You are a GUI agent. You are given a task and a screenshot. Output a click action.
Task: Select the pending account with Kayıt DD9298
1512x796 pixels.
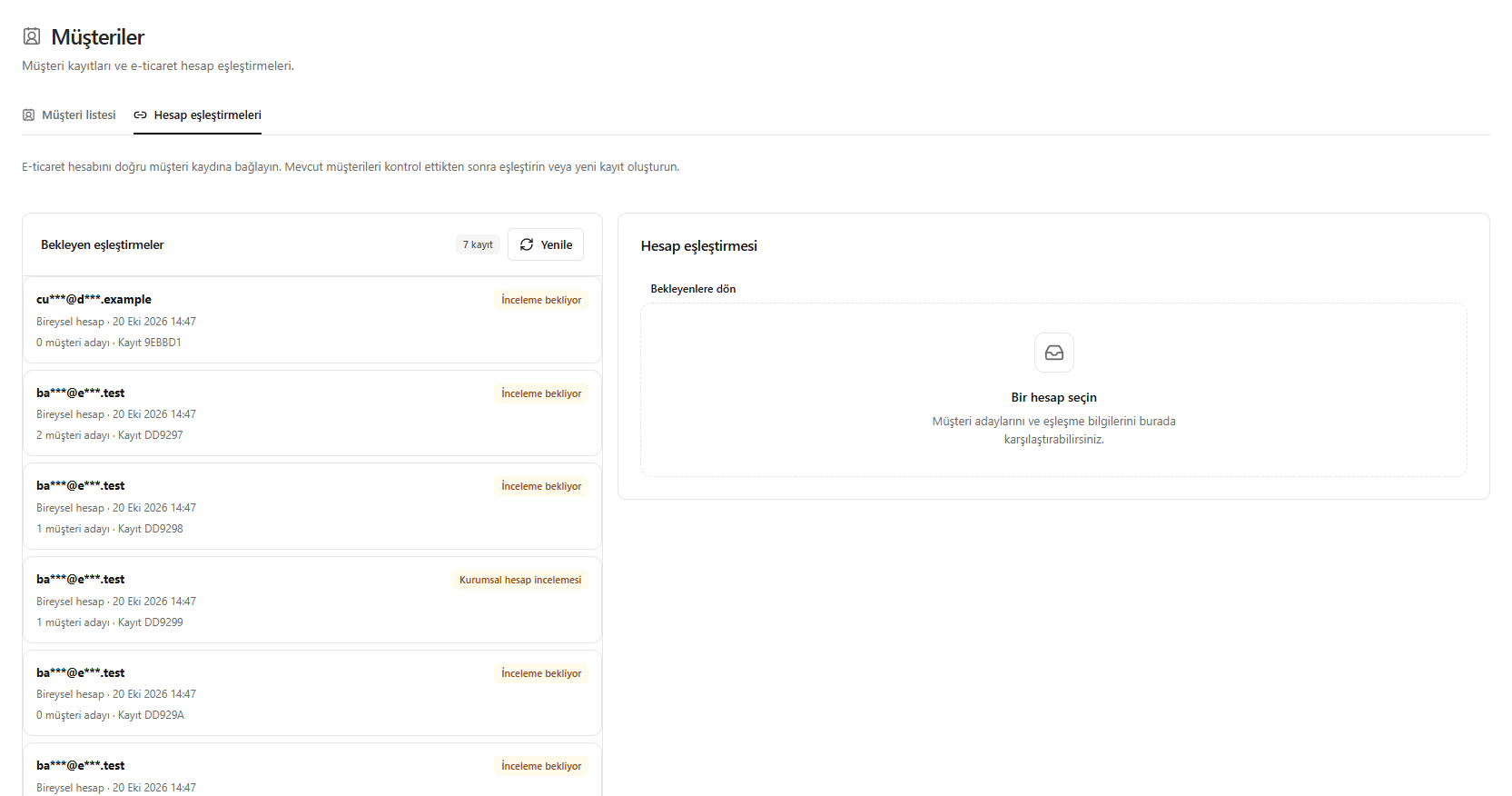pyautogui.click(x=312, y=506)
